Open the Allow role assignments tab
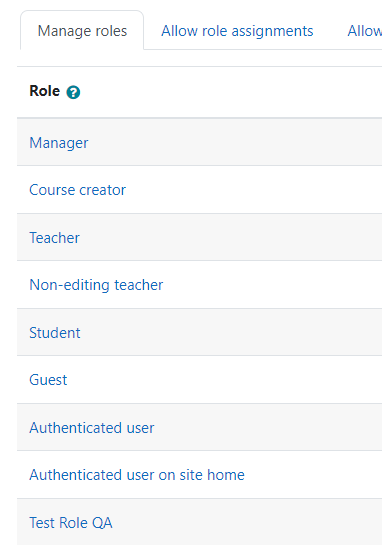 tap(237, 31)
